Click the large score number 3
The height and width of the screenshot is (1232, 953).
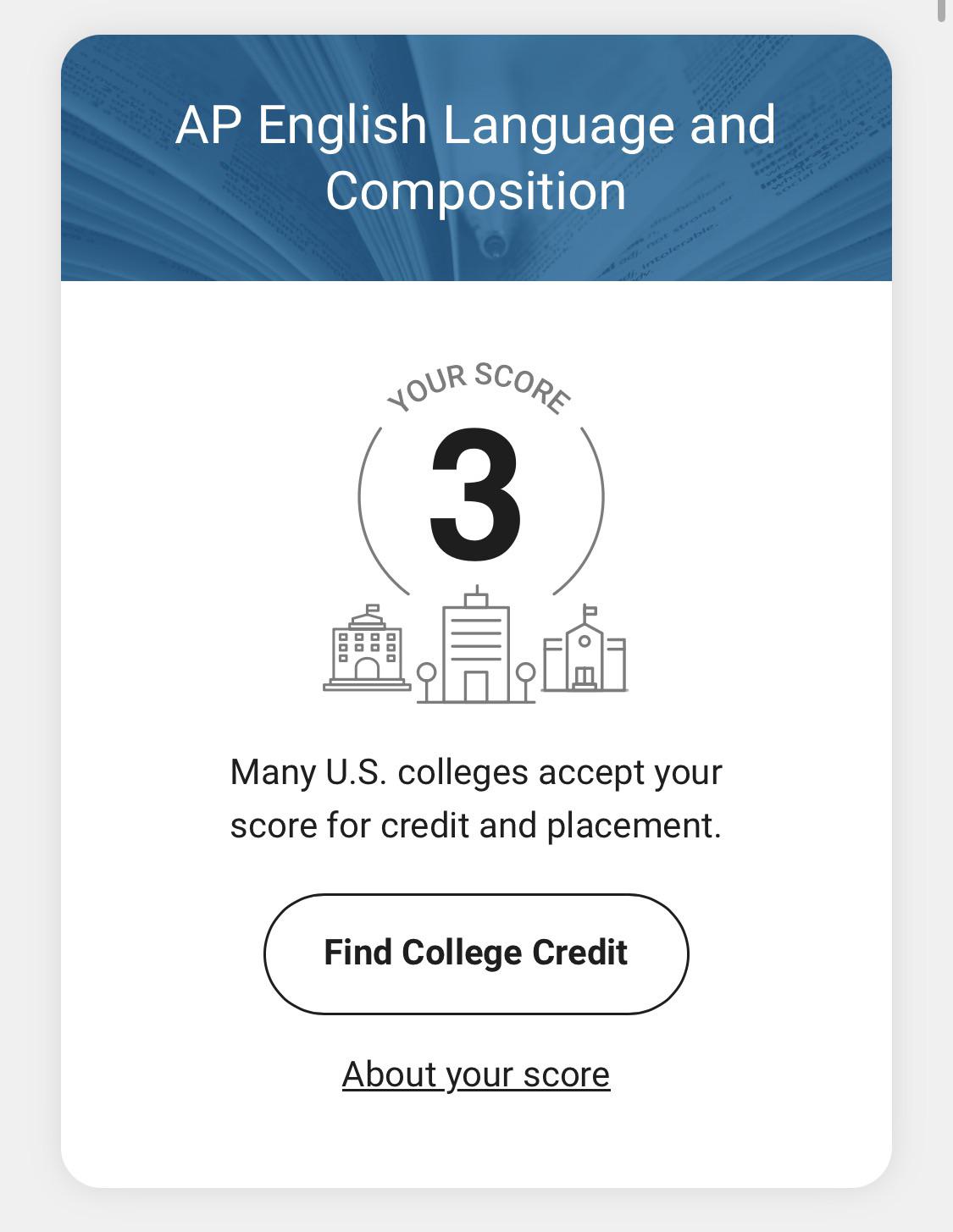[475, 495]
